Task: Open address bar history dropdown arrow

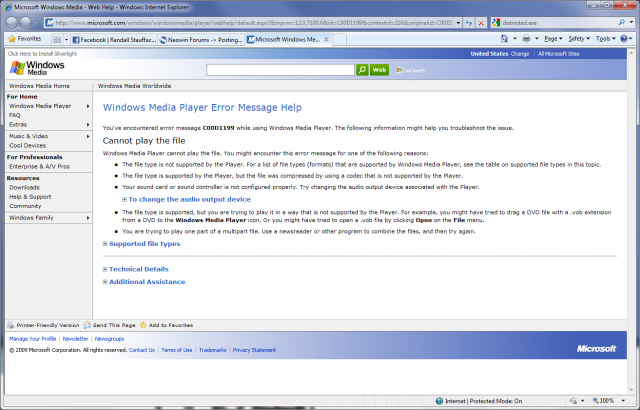Action: [458, 23]
